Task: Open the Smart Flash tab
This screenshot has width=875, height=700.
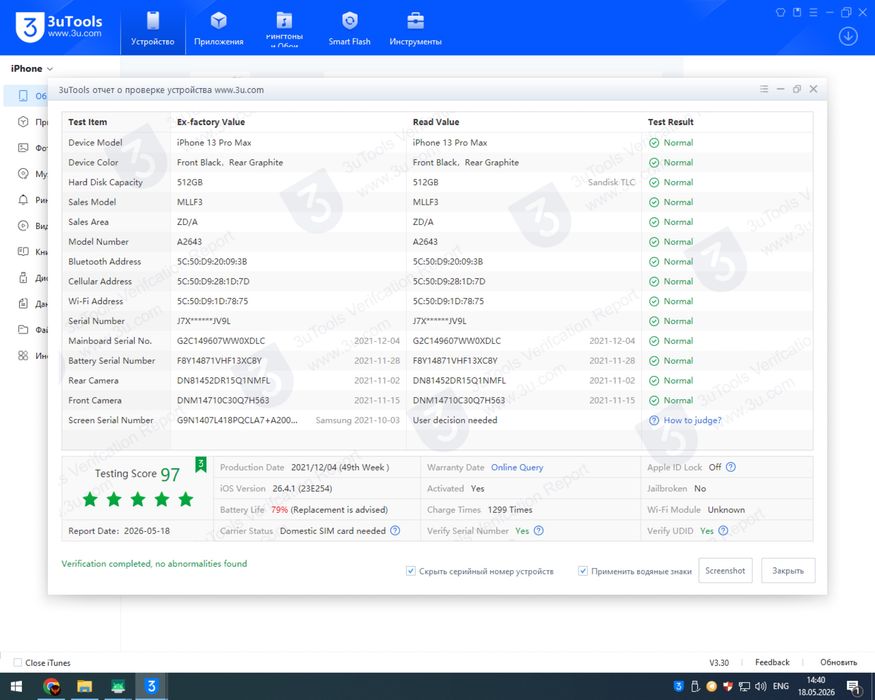Action: 349,28
